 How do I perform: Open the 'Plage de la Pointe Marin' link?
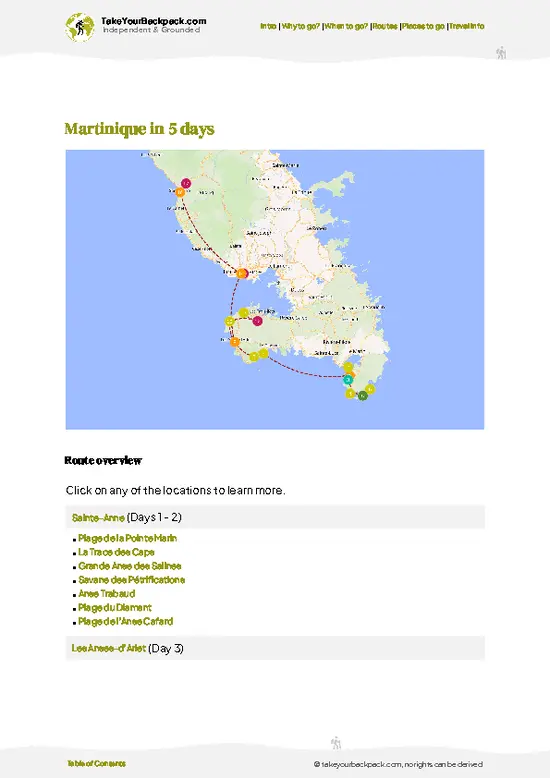pos(127,538)
